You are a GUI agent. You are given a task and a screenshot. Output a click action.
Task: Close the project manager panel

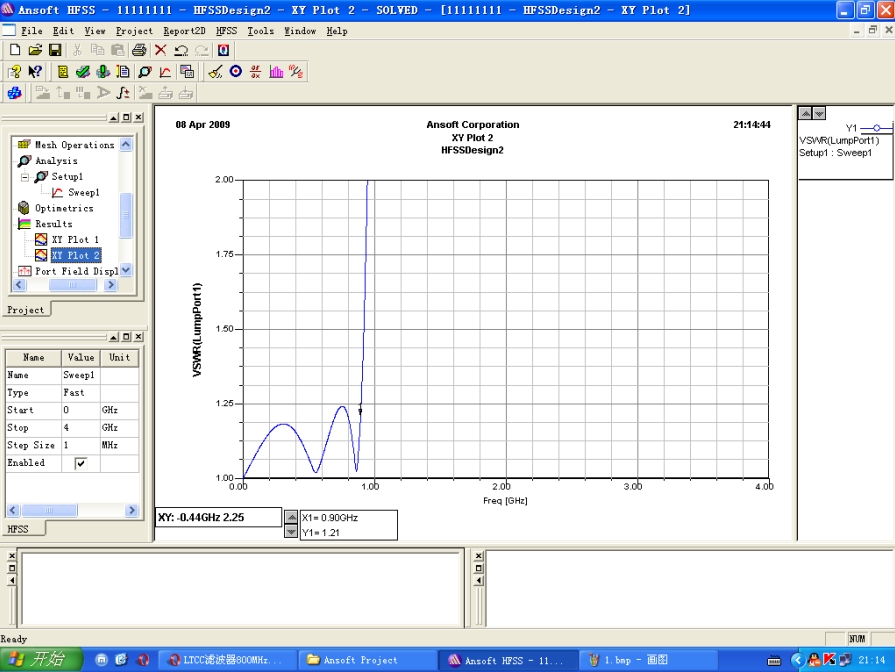139,117
